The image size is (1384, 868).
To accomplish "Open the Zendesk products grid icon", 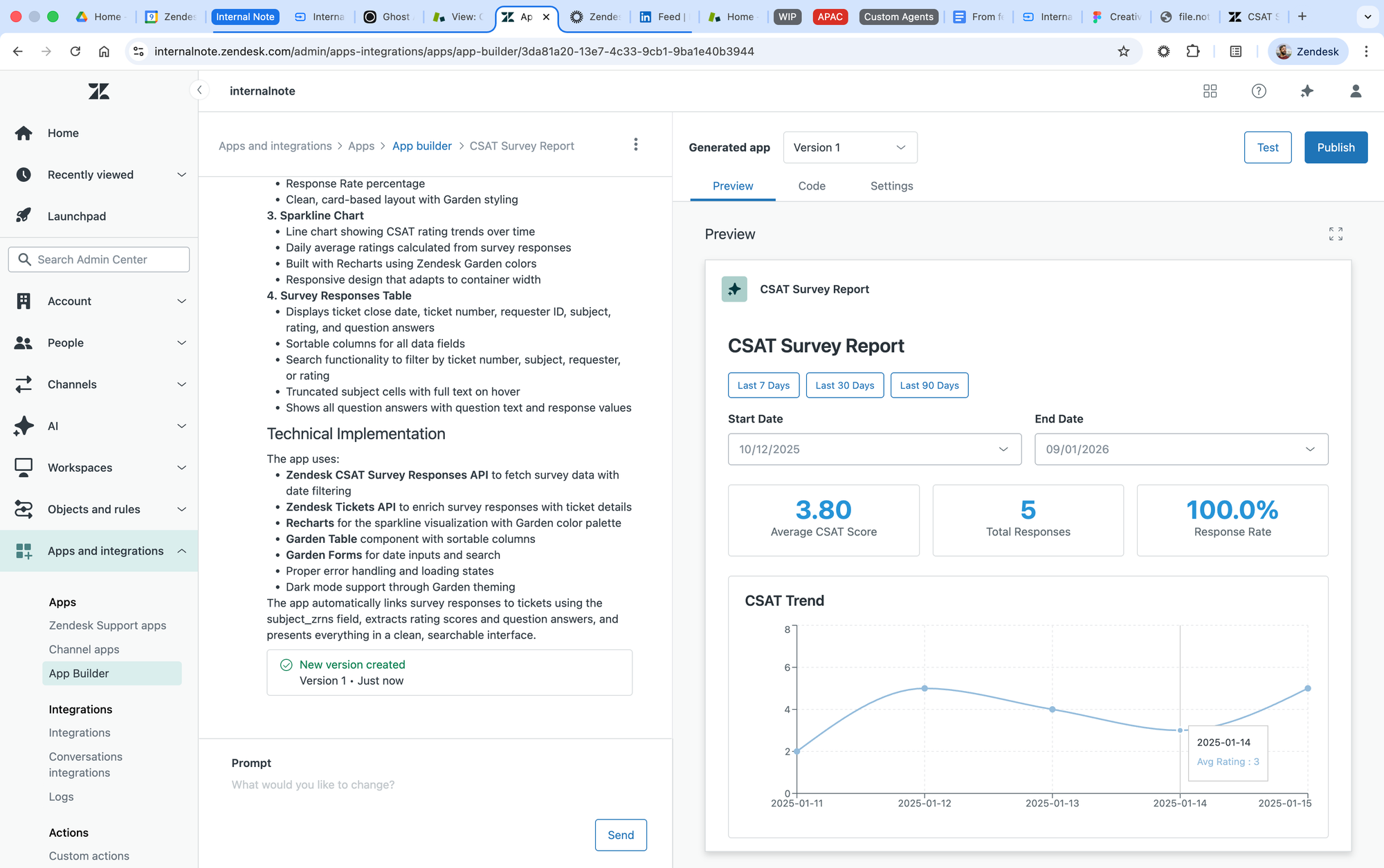I will [1210, 91].
